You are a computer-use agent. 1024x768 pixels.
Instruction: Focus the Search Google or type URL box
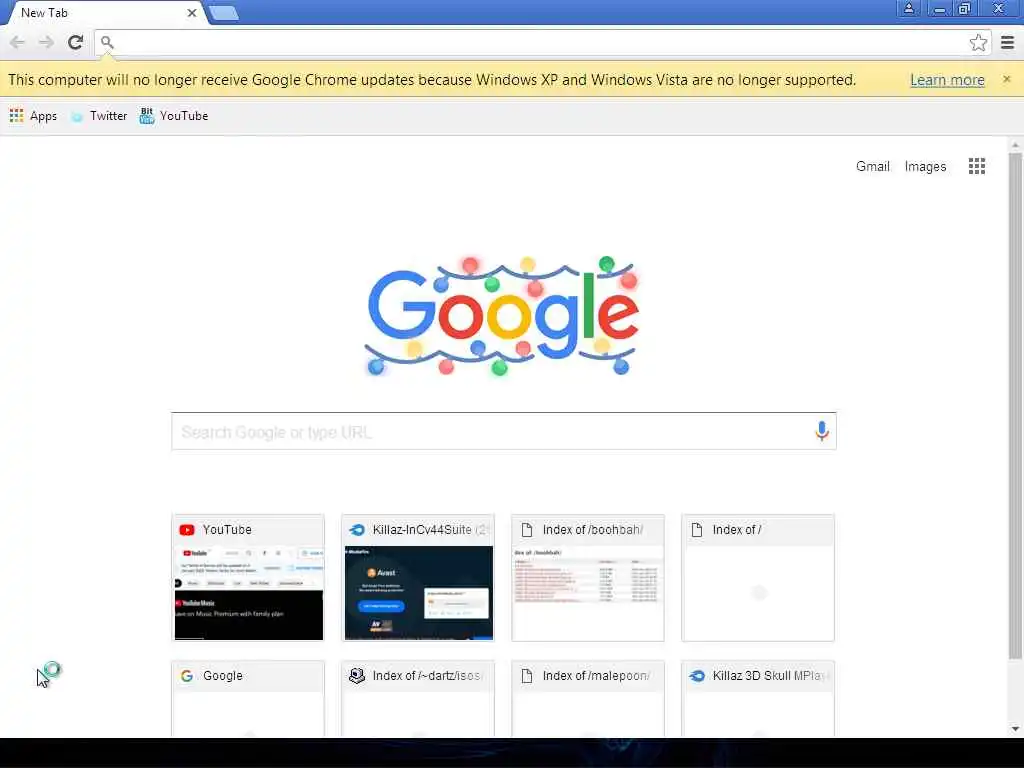pyautogui.click(x=504, y=431)
